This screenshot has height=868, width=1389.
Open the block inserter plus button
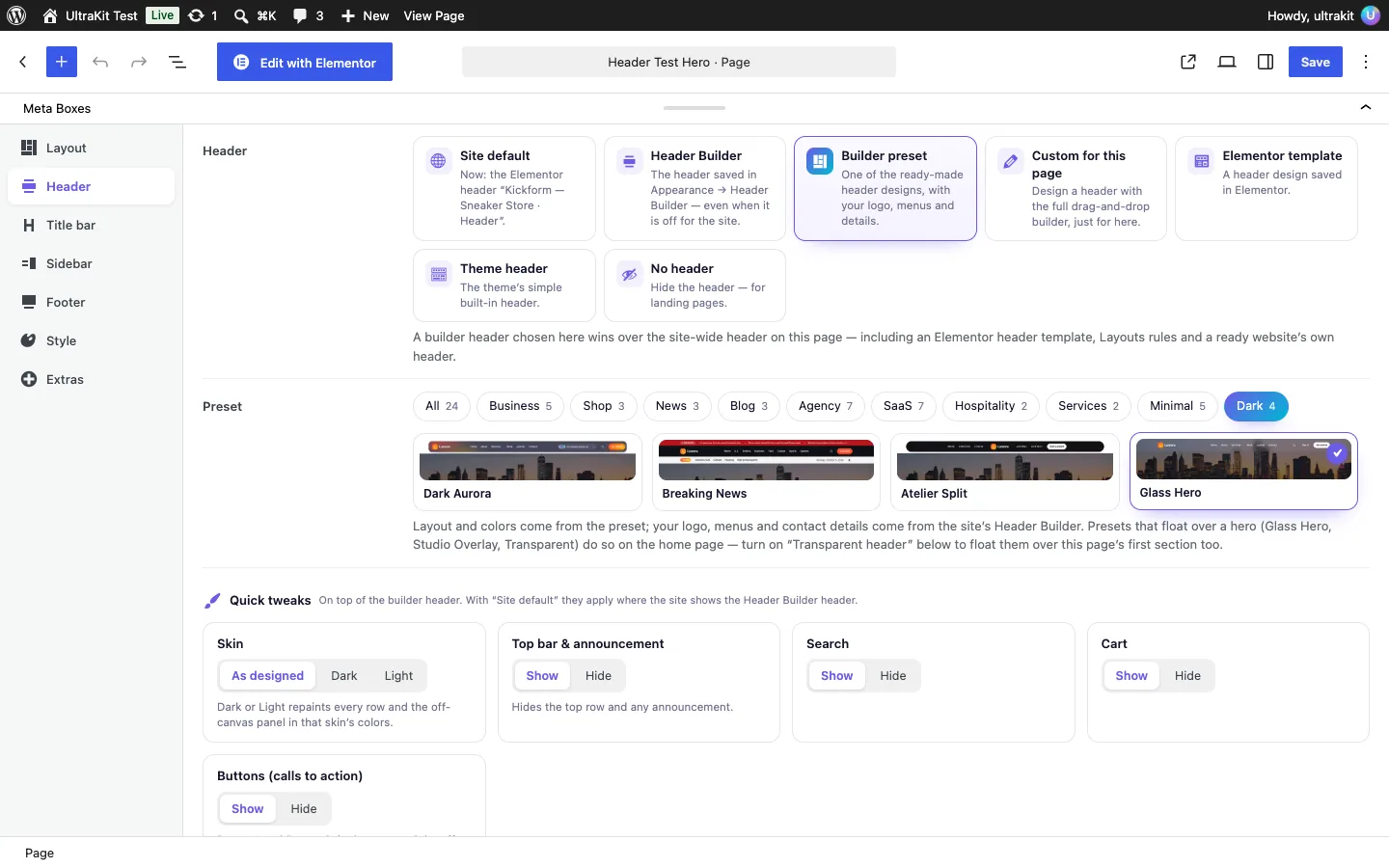point(61,62)
